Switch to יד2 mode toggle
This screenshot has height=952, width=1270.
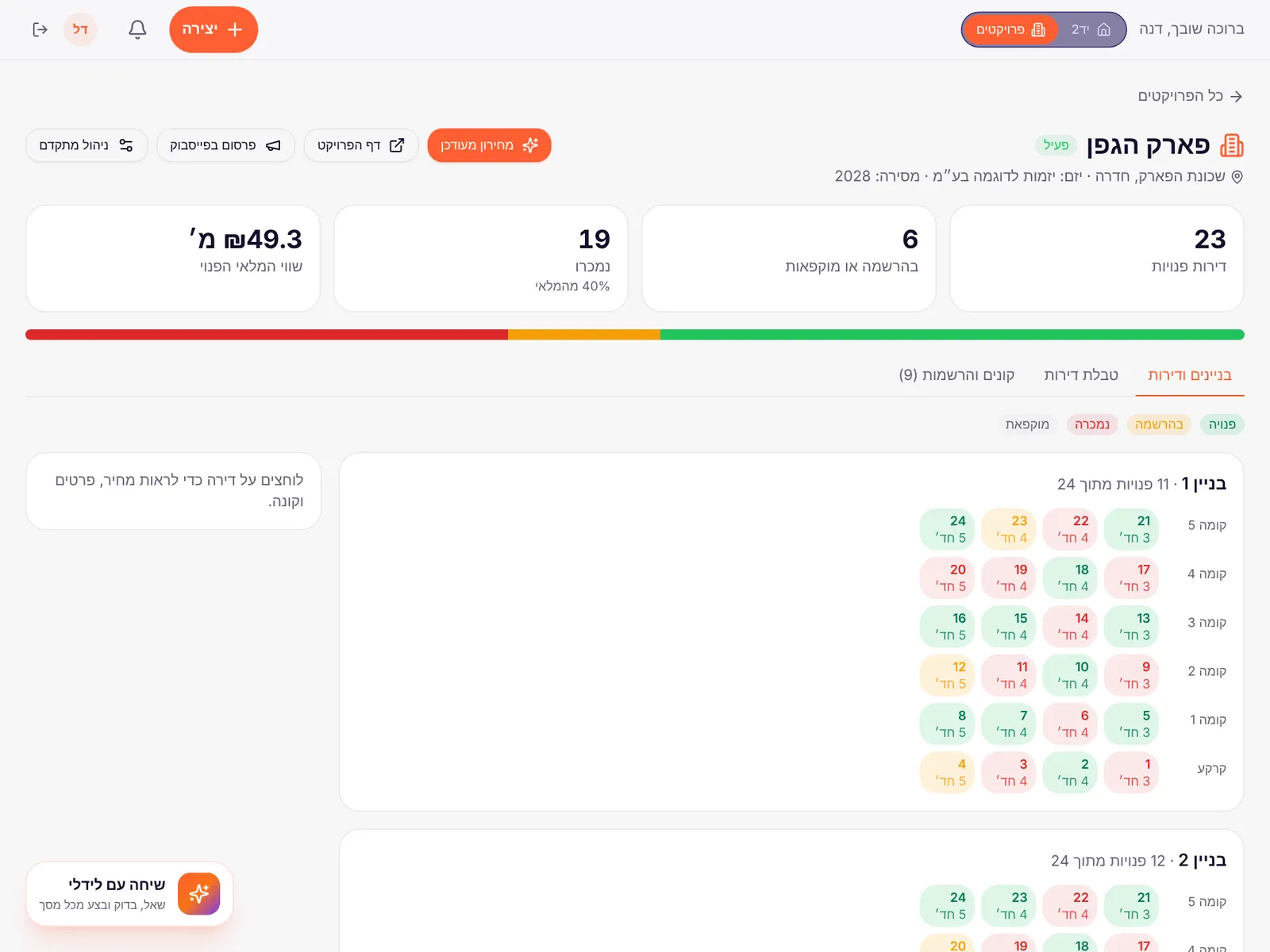pyautogui.click(x=1091, y=29)
